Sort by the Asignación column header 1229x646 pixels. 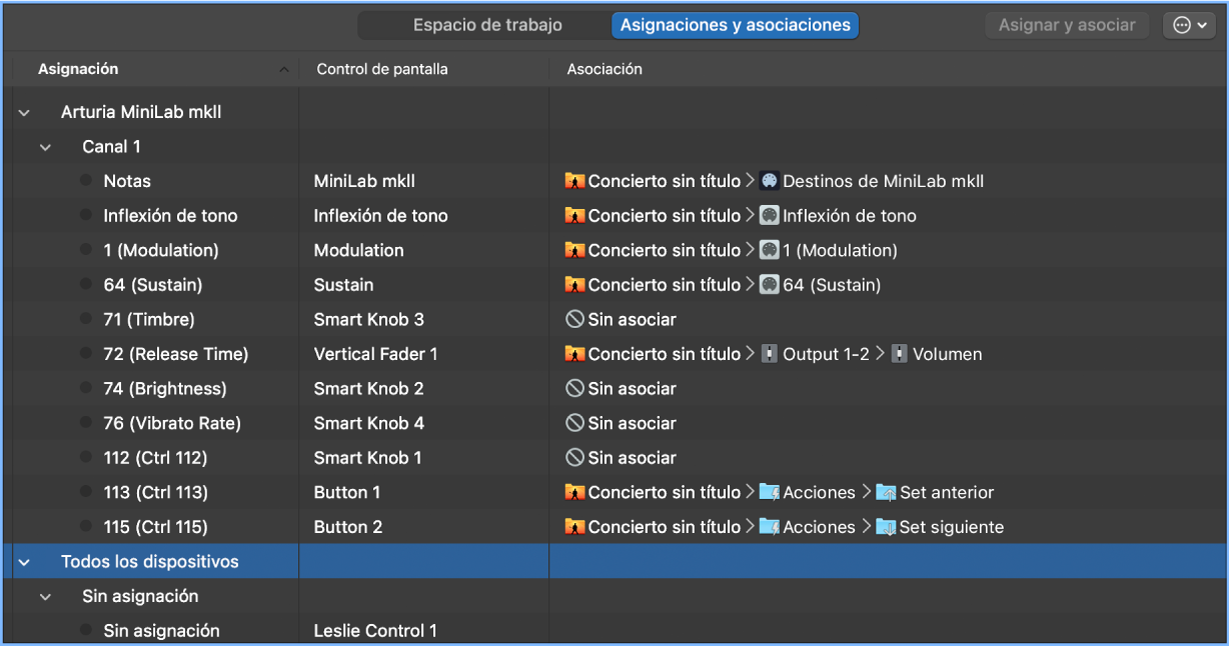78,69
